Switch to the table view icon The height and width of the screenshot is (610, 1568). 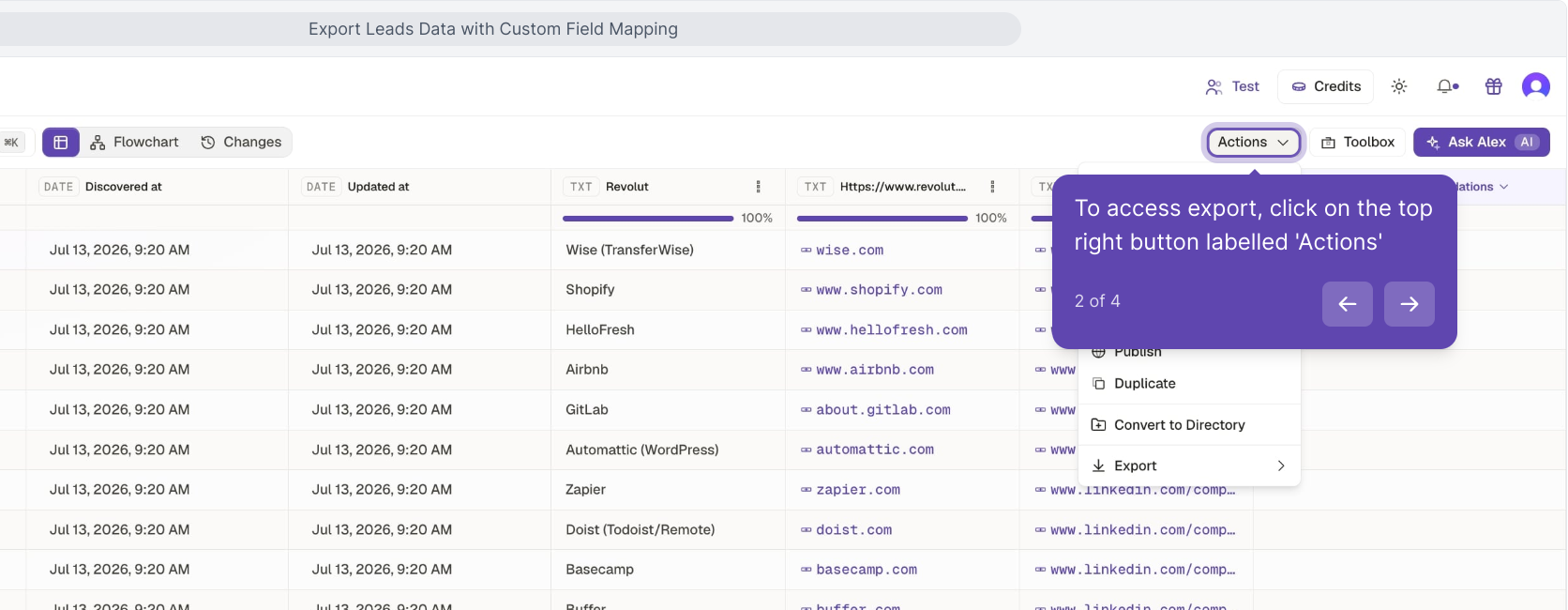(x=61, y=142)
